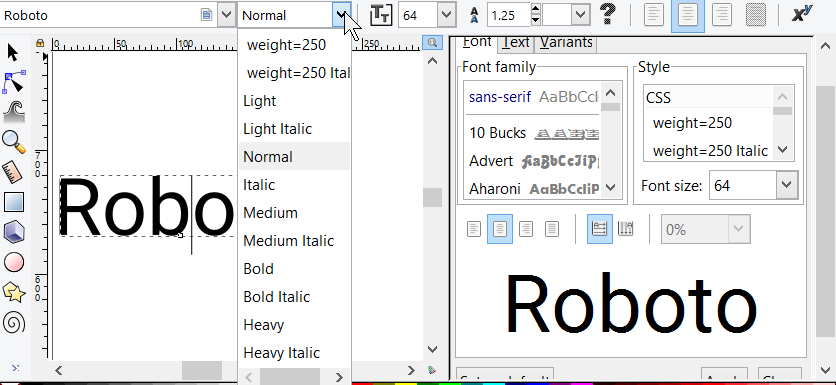Justify text in top toolbar
Image resolution: width=836 pixels, height=385 pixels.
coord(755,15)
